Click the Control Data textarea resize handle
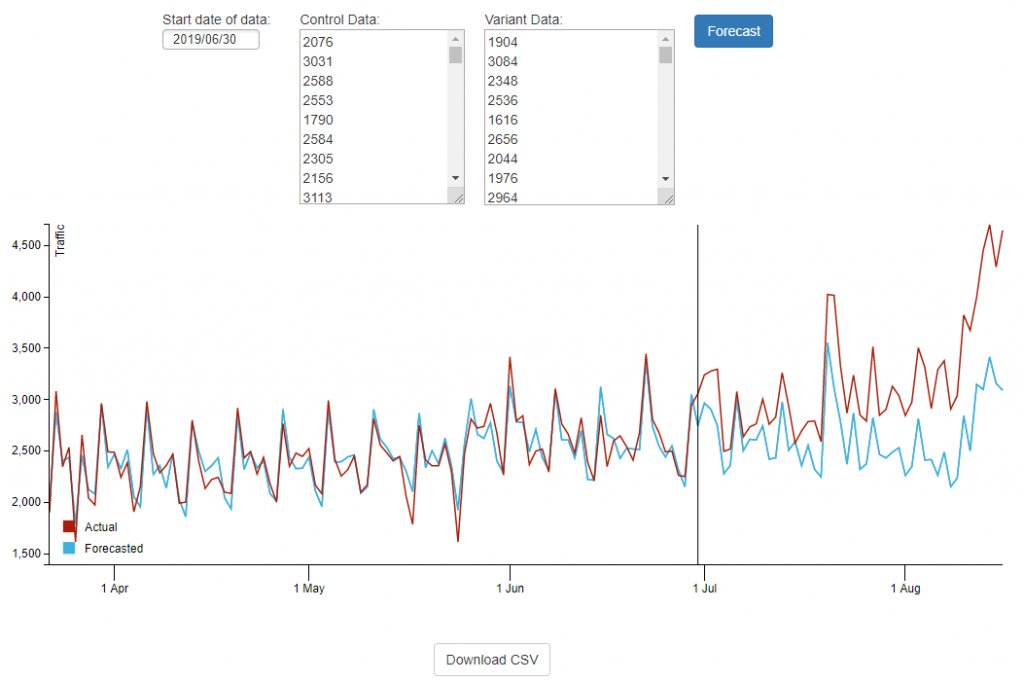Image resolution: width=1024 pixels, height=682 pixels. tap(458, 198)
